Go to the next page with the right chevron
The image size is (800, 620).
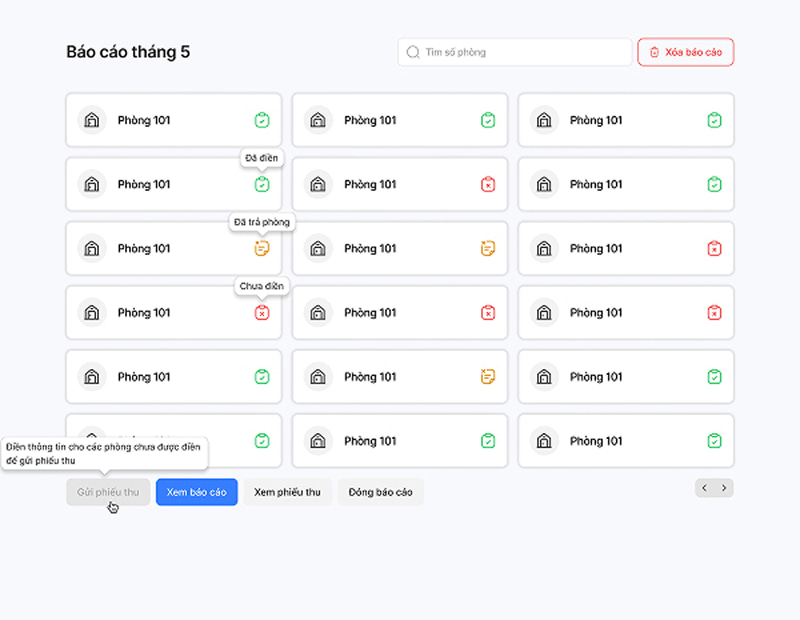pos(723,488)
